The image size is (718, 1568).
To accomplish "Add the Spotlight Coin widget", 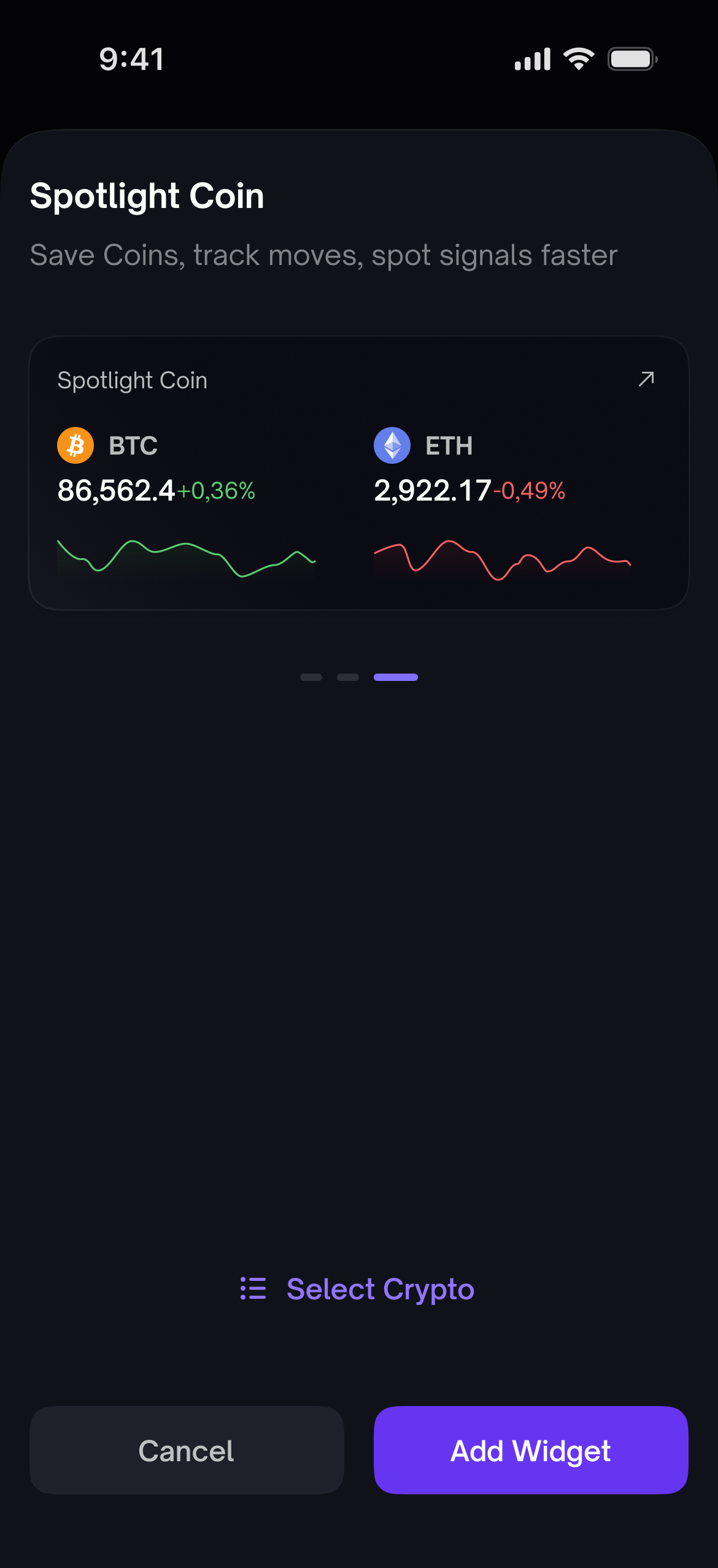I will tap(531, 1450).
